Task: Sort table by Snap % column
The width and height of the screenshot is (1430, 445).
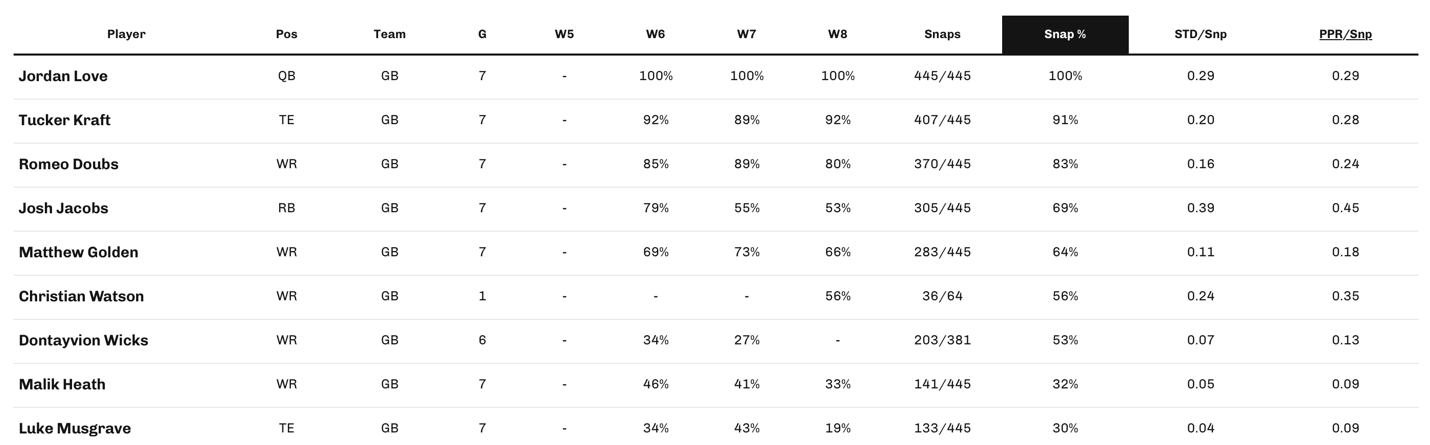Action: coord(1064,34)
